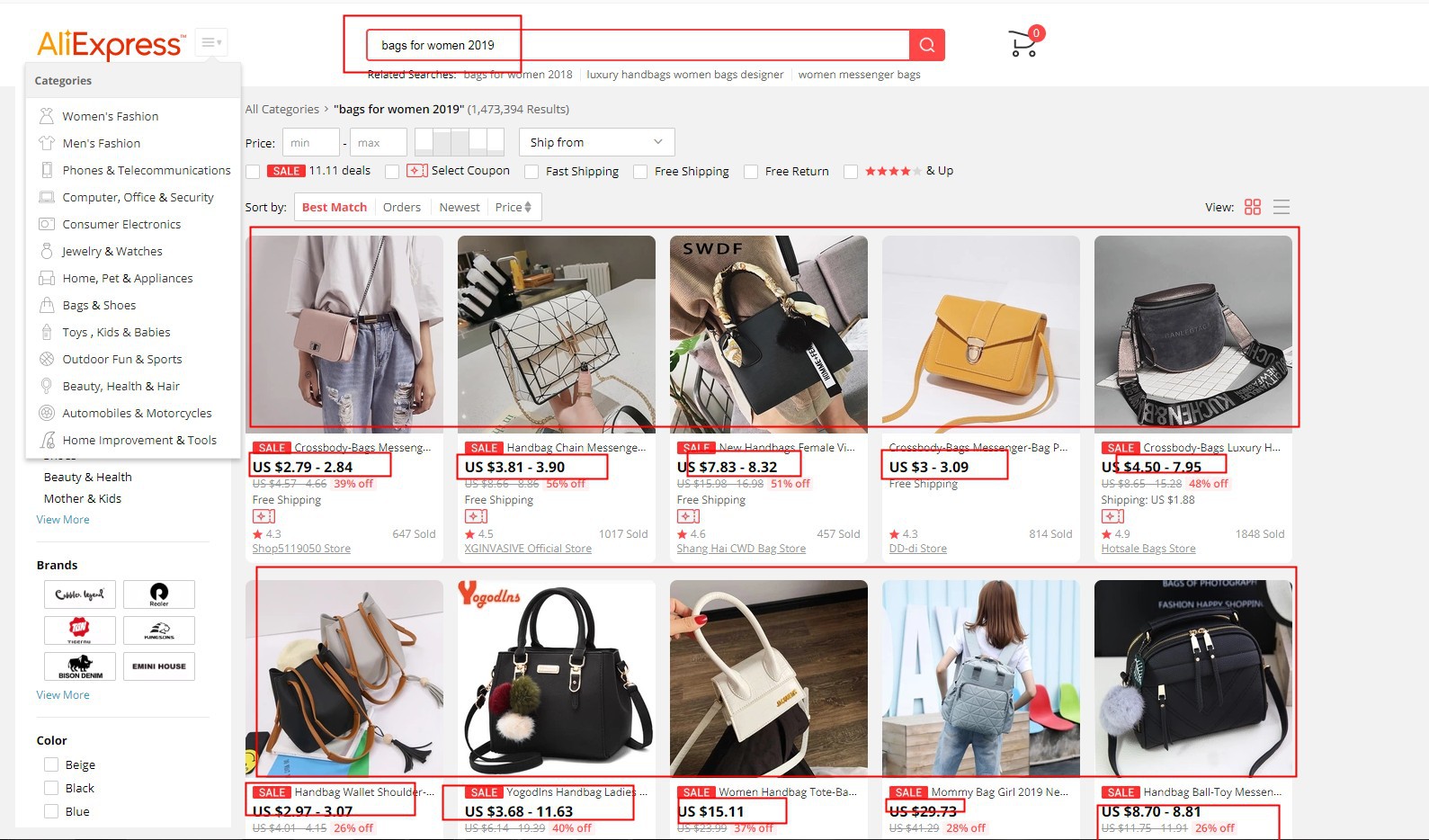Click the Home, Pet & Appliances icon
This screenshot has height=840, width=1429.
pos(47,278)
